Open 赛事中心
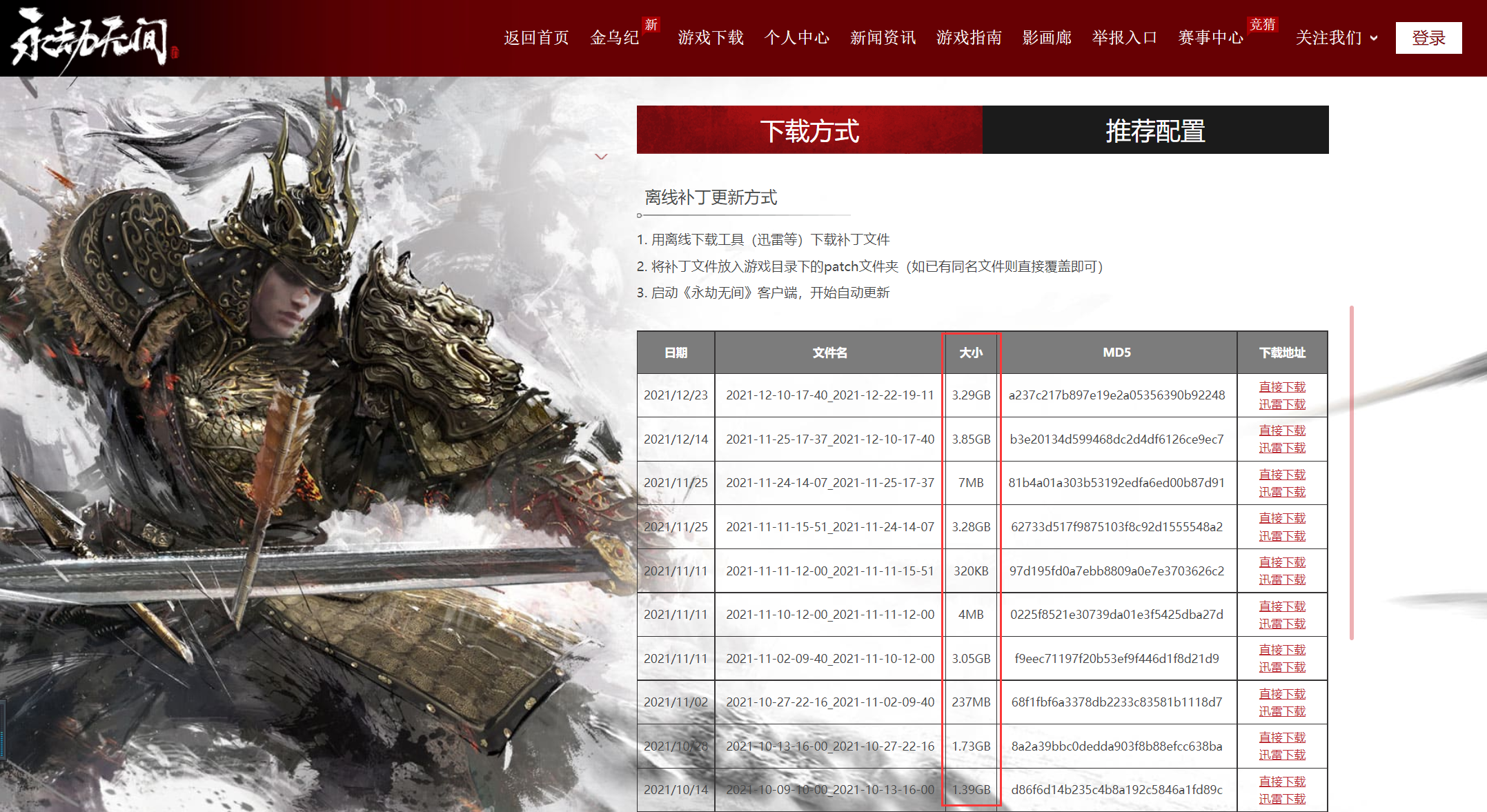This screenshot has width=1487, height=812. pyautogui.click(x=1211, y=38)
